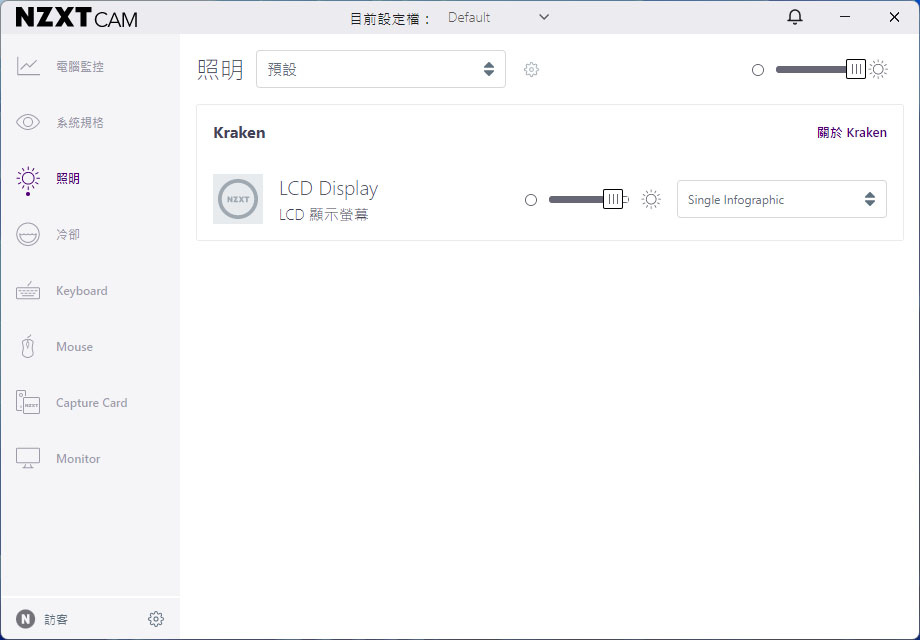Open the Keyboard section

coord(82,291)
